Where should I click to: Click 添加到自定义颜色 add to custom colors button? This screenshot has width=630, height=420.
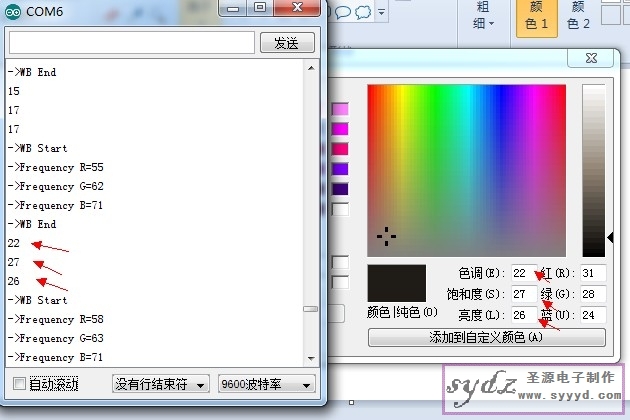[x=487, y=337]
